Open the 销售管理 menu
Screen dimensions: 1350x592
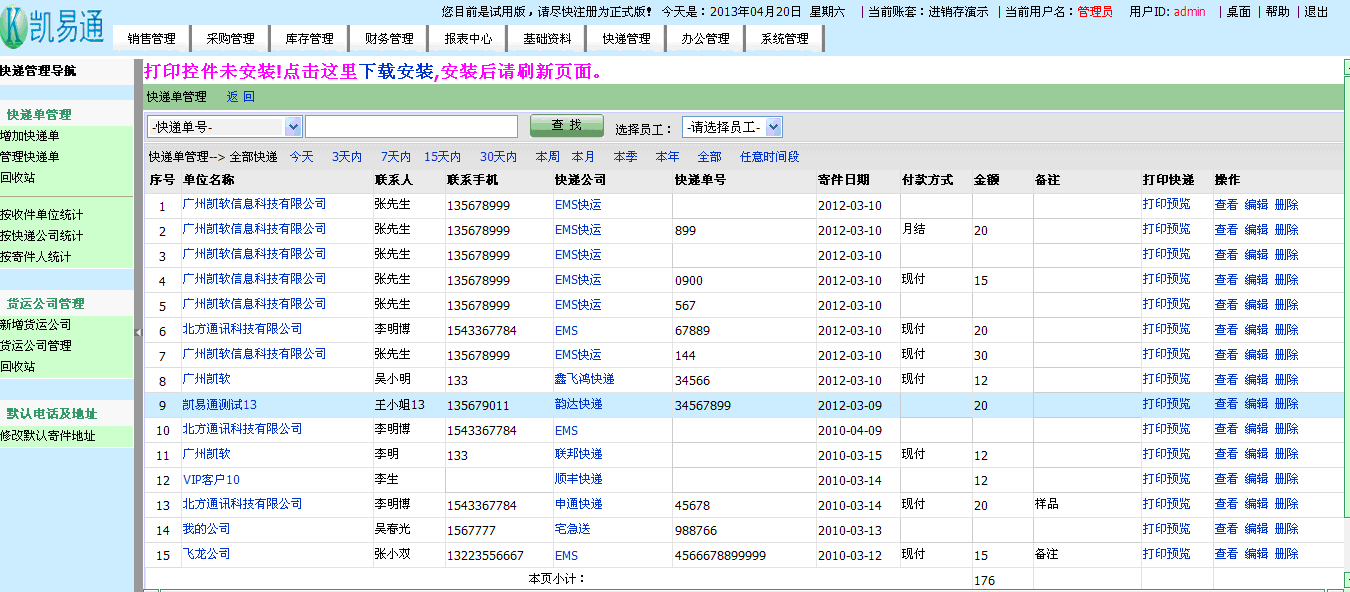(151, 39)
